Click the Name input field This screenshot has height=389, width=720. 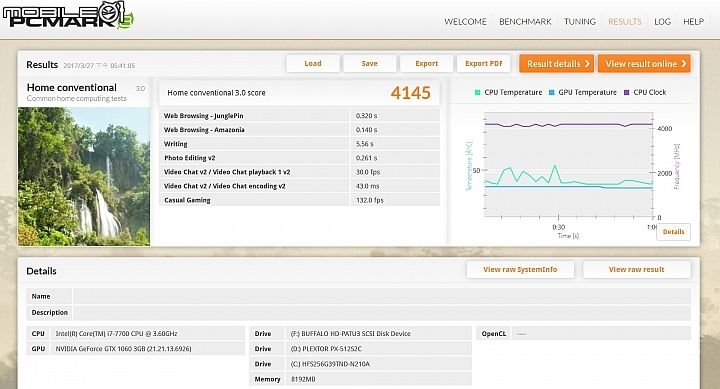(x=382, y=296)
